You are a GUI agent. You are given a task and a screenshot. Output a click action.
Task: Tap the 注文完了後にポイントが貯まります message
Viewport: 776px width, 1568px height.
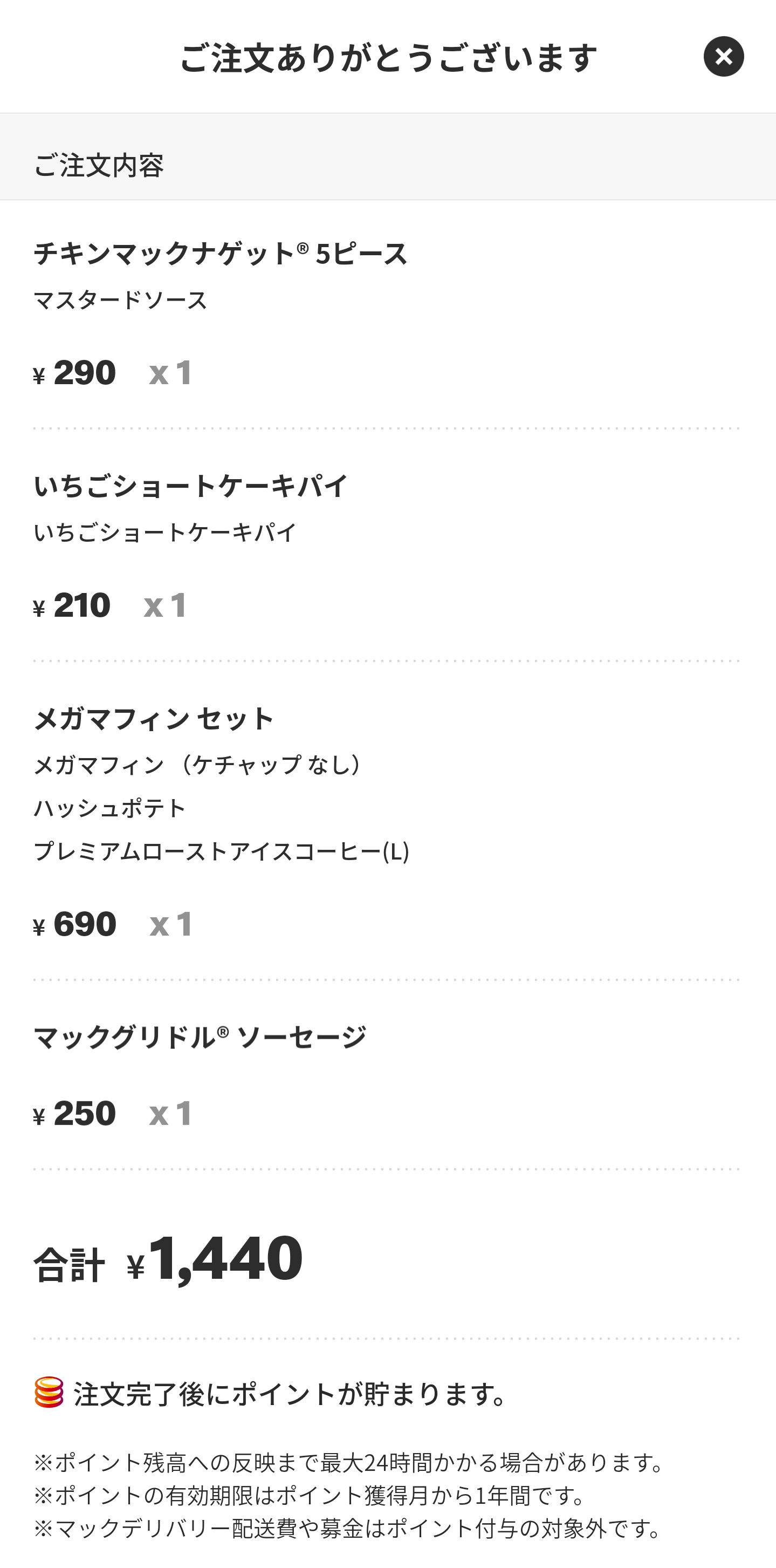click(x=291, y=1394)
